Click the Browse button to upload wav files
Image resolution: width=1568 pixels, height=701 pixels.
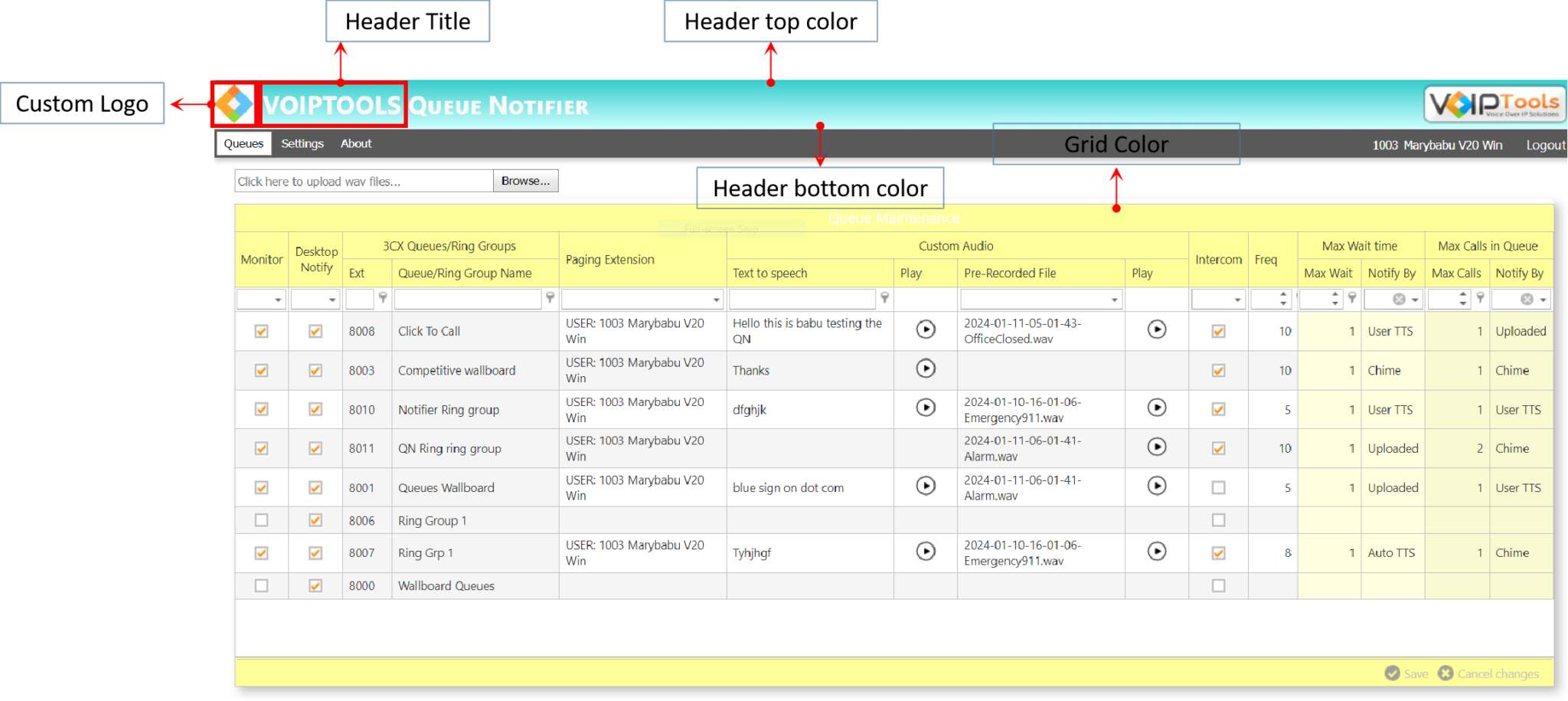click(525, 181)
